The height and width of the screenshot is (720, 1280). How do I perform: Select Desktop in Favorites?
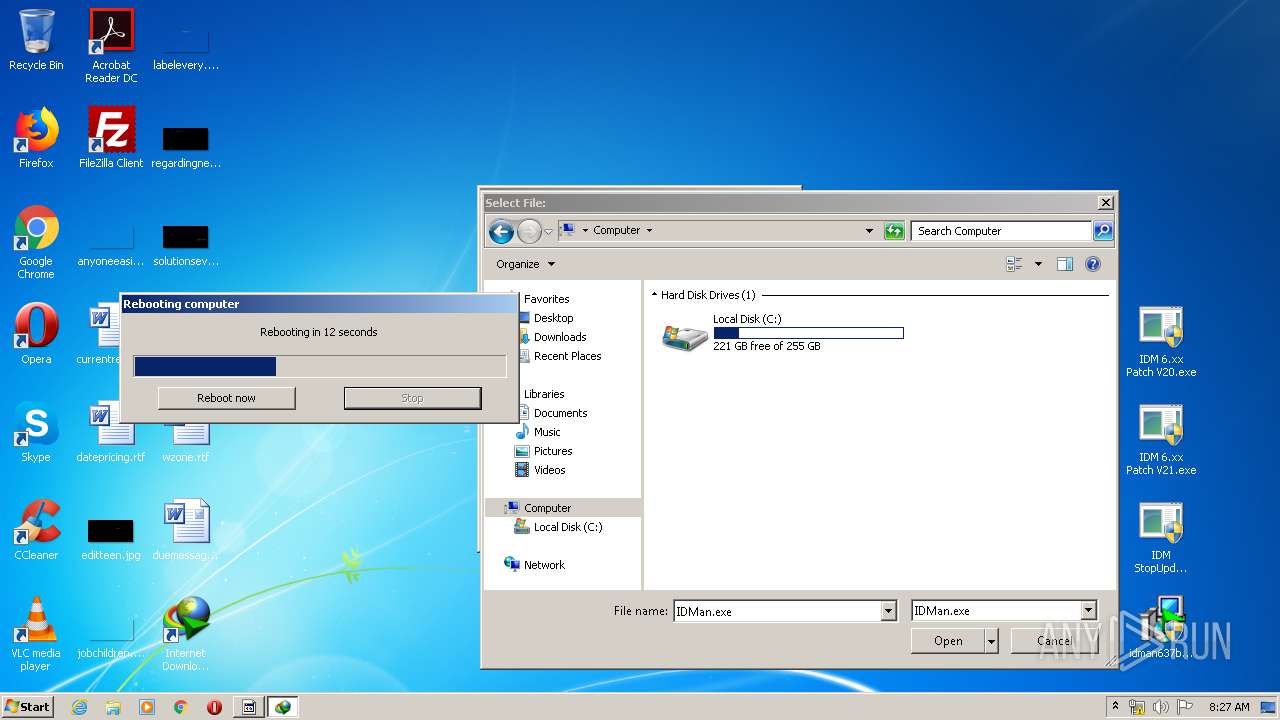point(553,318)
